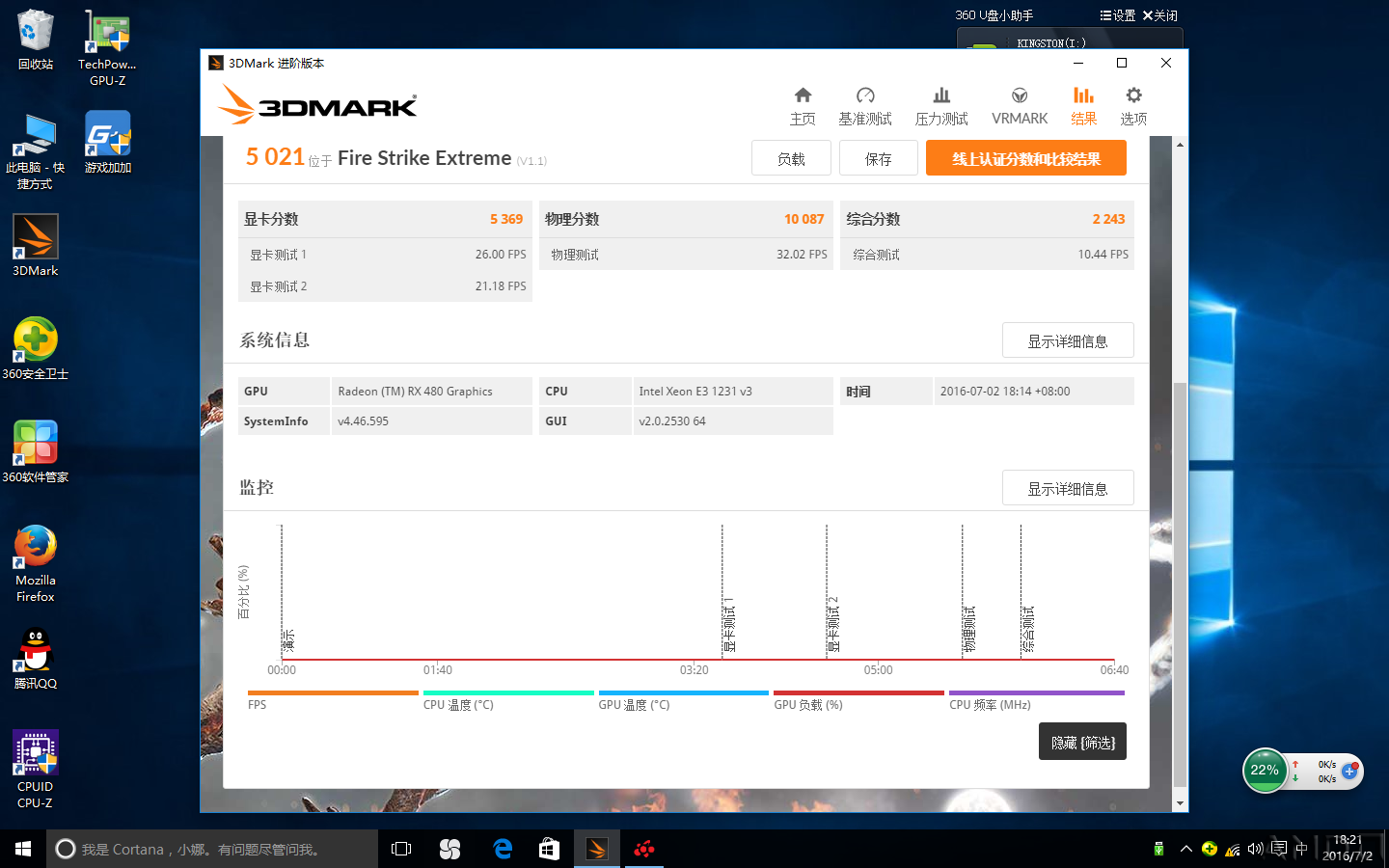Open the Action Center notifications icon

point(1278,849)
